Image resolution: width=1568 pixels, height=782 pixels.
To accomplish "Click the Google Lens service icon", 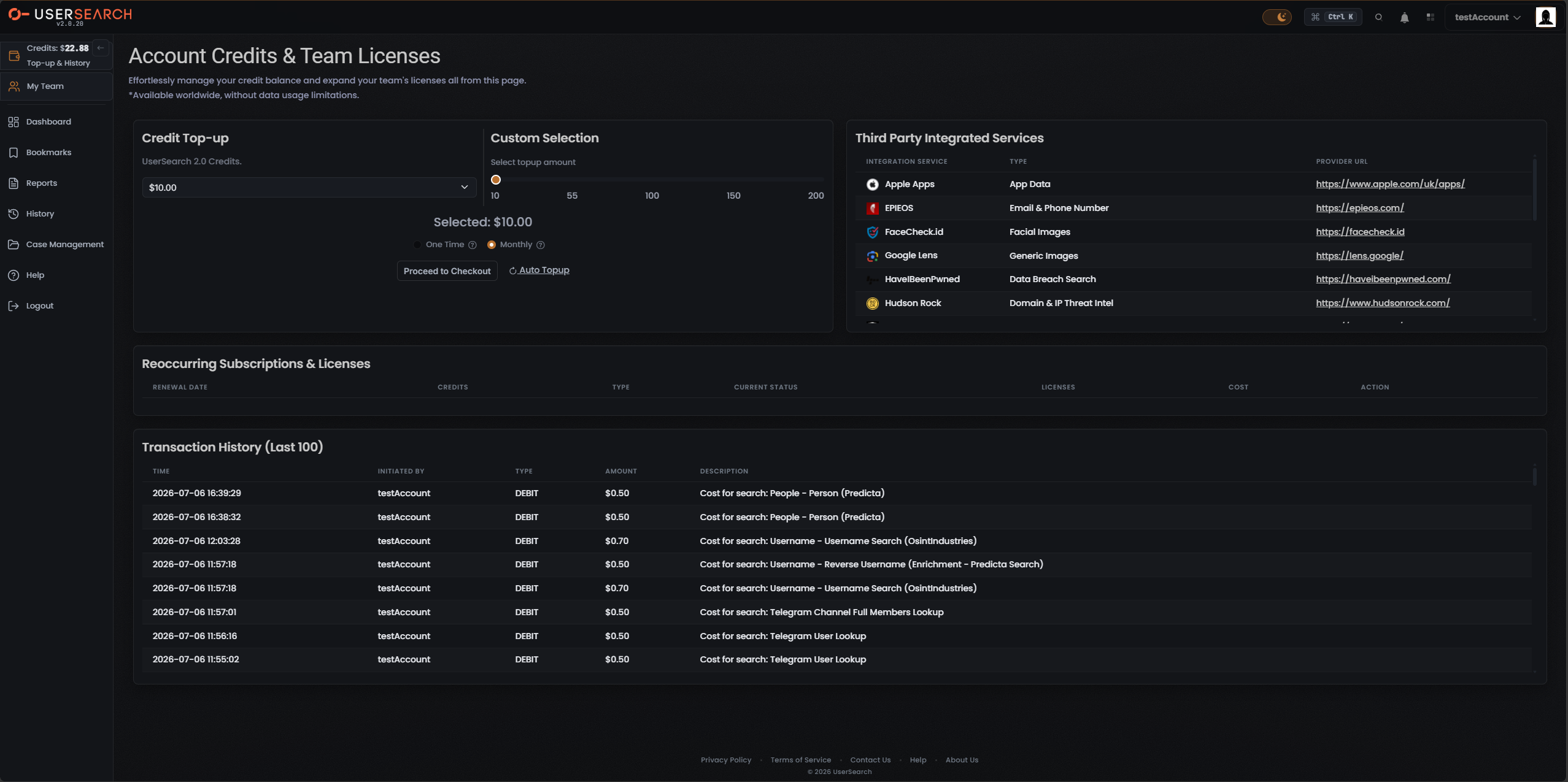I will pos(872,256).
